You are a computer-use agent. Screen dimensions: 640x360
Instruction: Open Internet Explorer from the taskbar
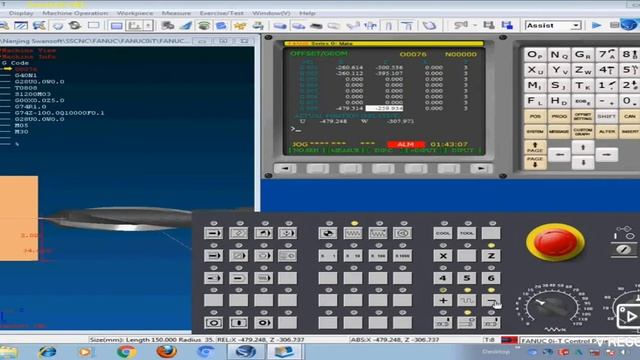tap(47, 351)
